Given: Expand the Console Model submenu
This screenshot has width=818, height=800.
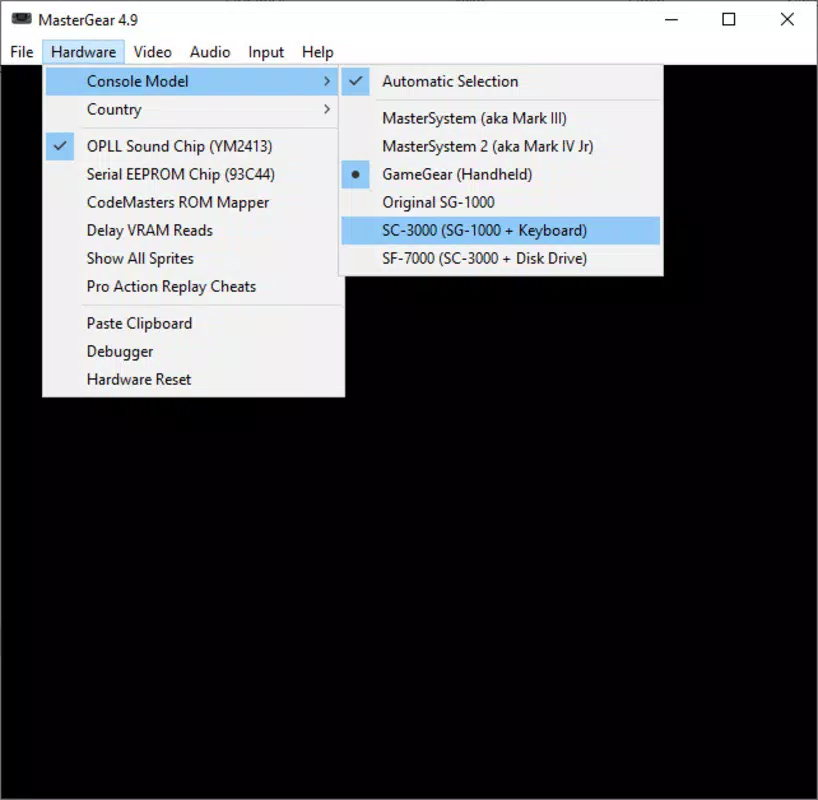Looking at the screenshot, I should click(x=192, y=81).
